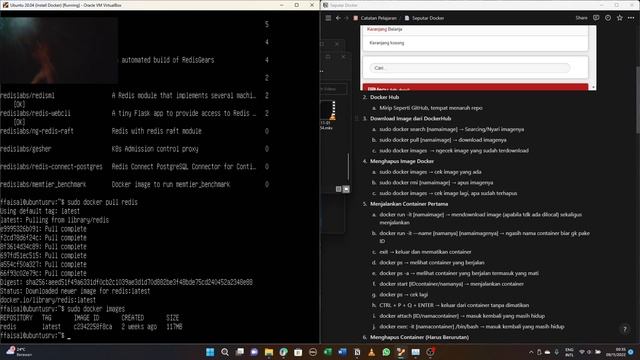This screenshot has height=360, width=640.
Task: Click the Share button in Notion
Action: pyautogui.click(x=581, y=18)
